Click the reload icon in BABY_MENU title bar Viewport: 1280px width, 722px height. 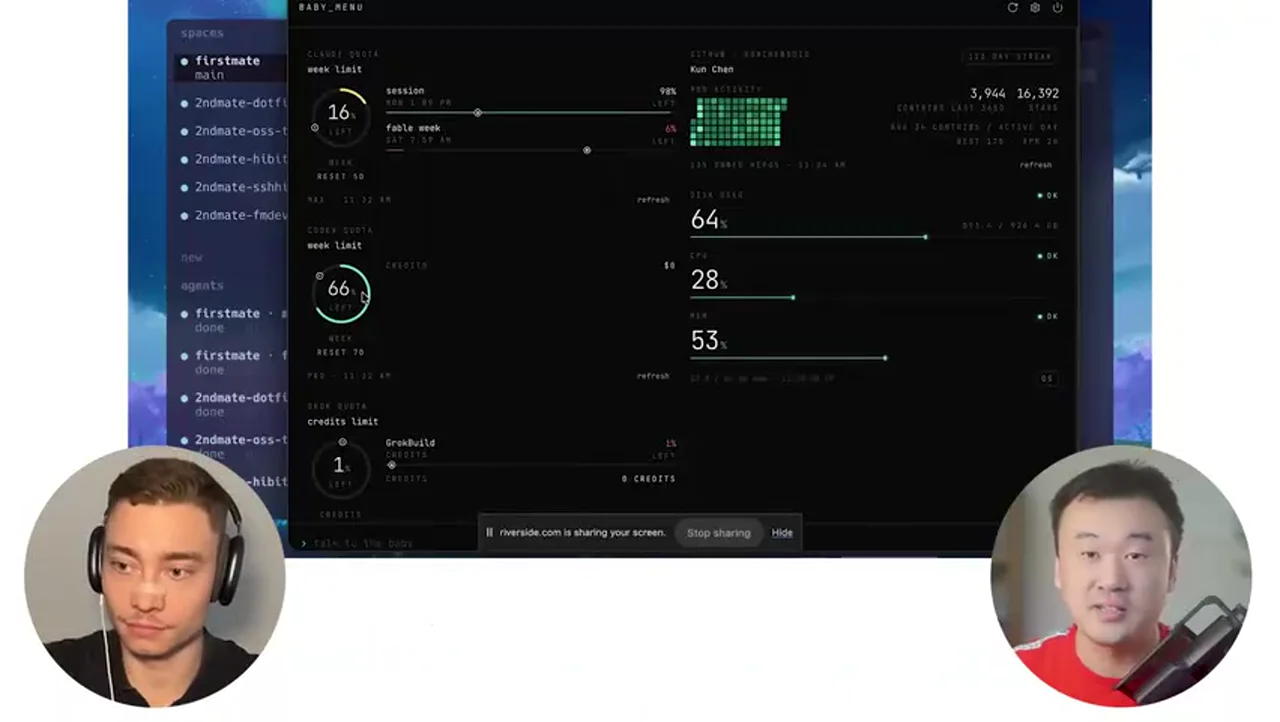point(1012,8)
